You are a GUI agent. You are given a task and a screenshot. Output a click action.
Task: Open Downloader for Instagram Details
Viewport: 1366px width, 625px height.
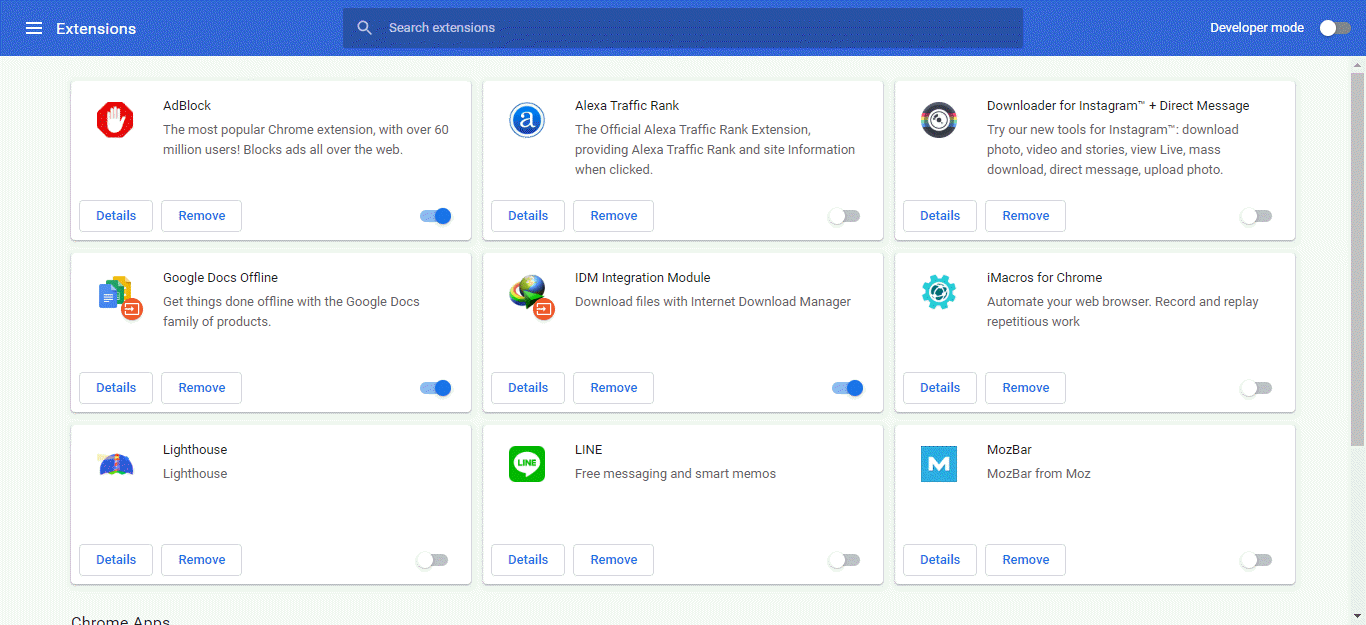[940, 216]
